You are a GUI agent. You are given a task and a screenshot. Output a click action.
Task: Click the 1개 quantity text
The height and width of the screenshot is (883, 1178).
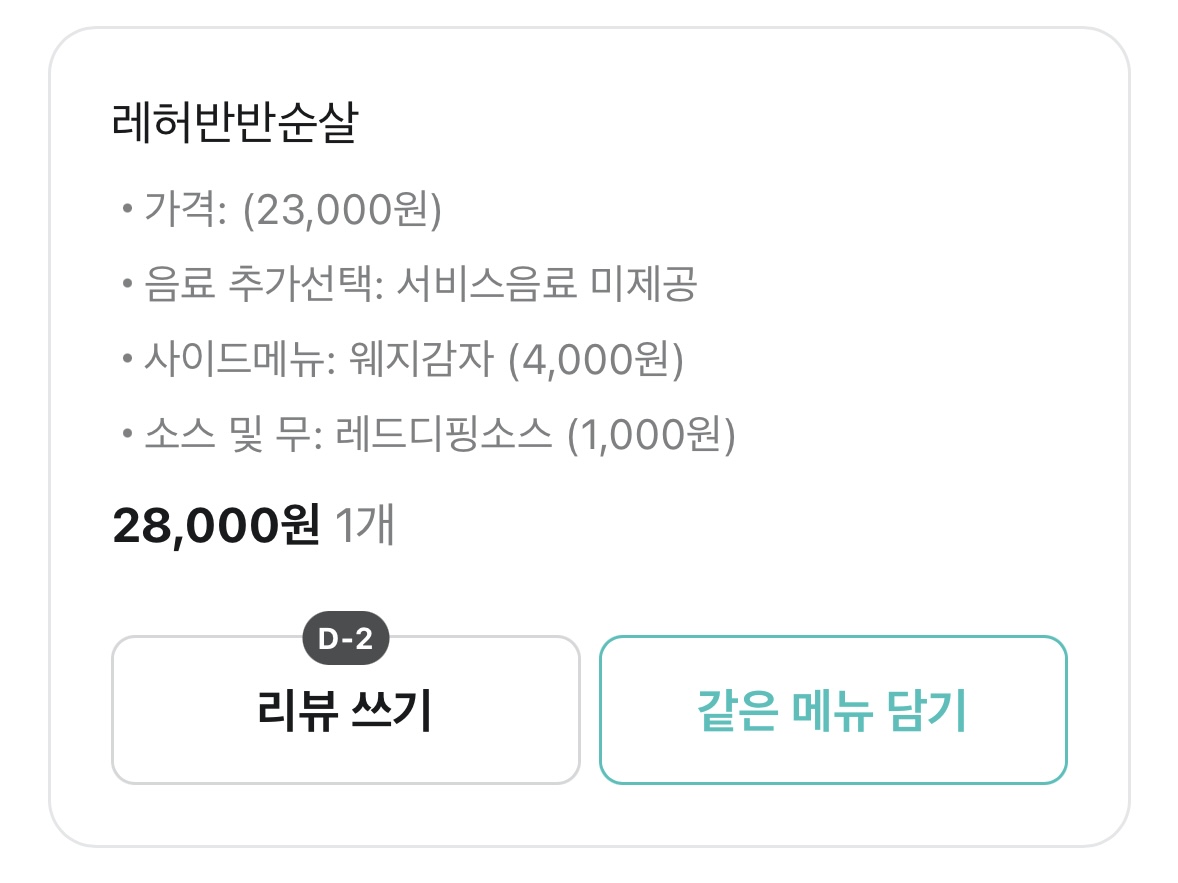(x=364, y=526)
